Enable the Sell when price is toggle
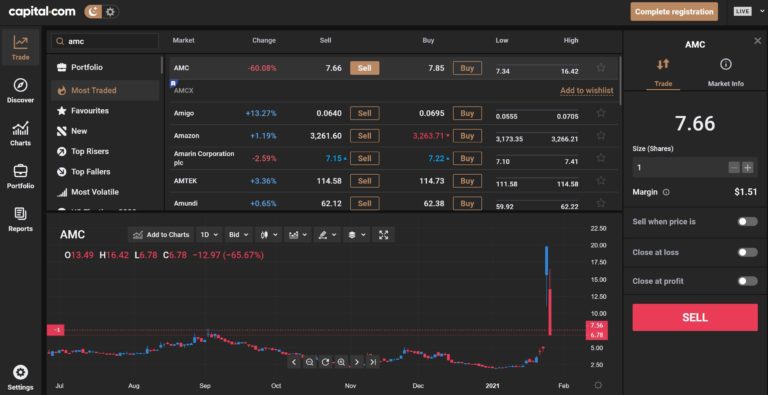 [747, 222]
